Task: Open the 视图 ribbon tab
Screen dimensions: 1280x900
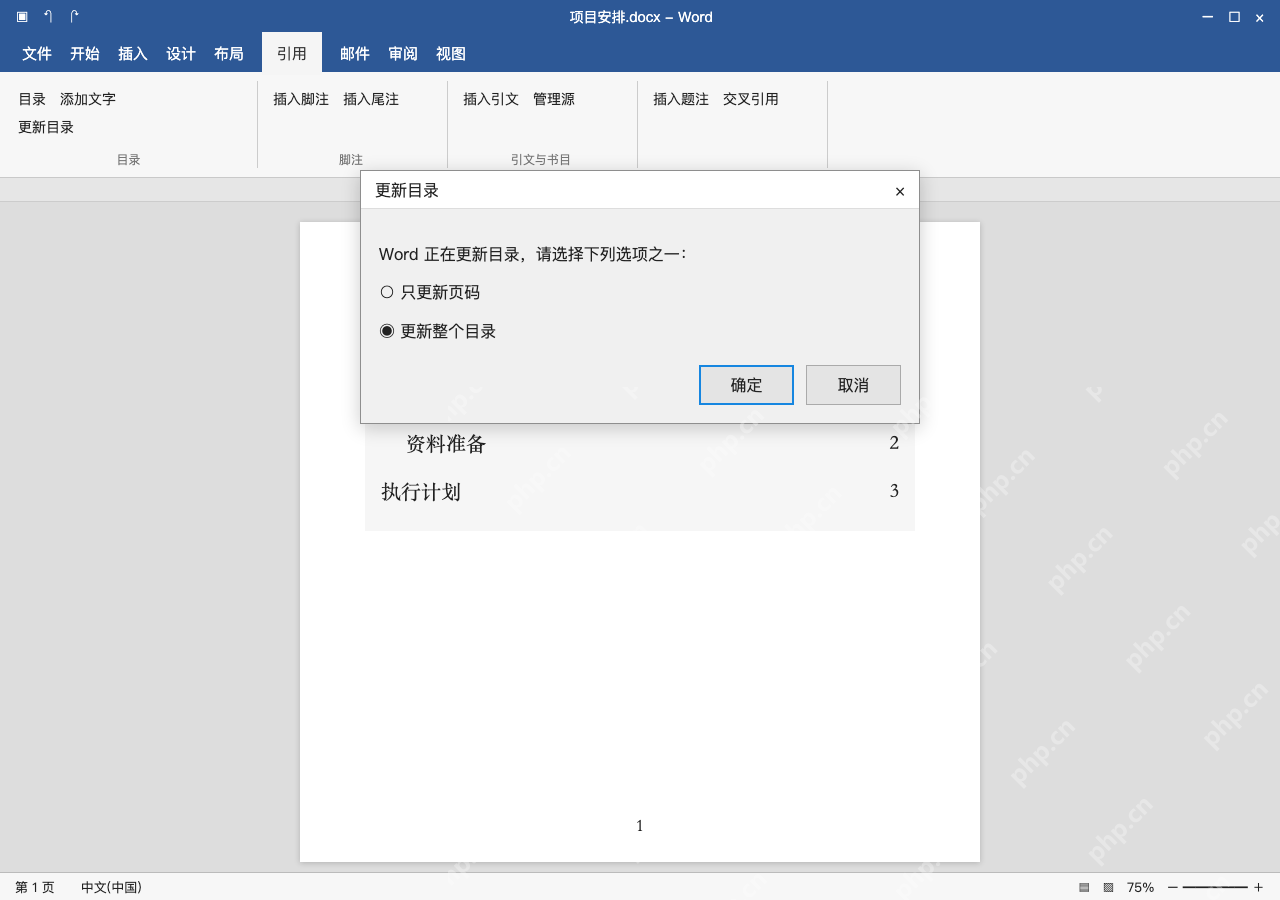Action: 451,53
